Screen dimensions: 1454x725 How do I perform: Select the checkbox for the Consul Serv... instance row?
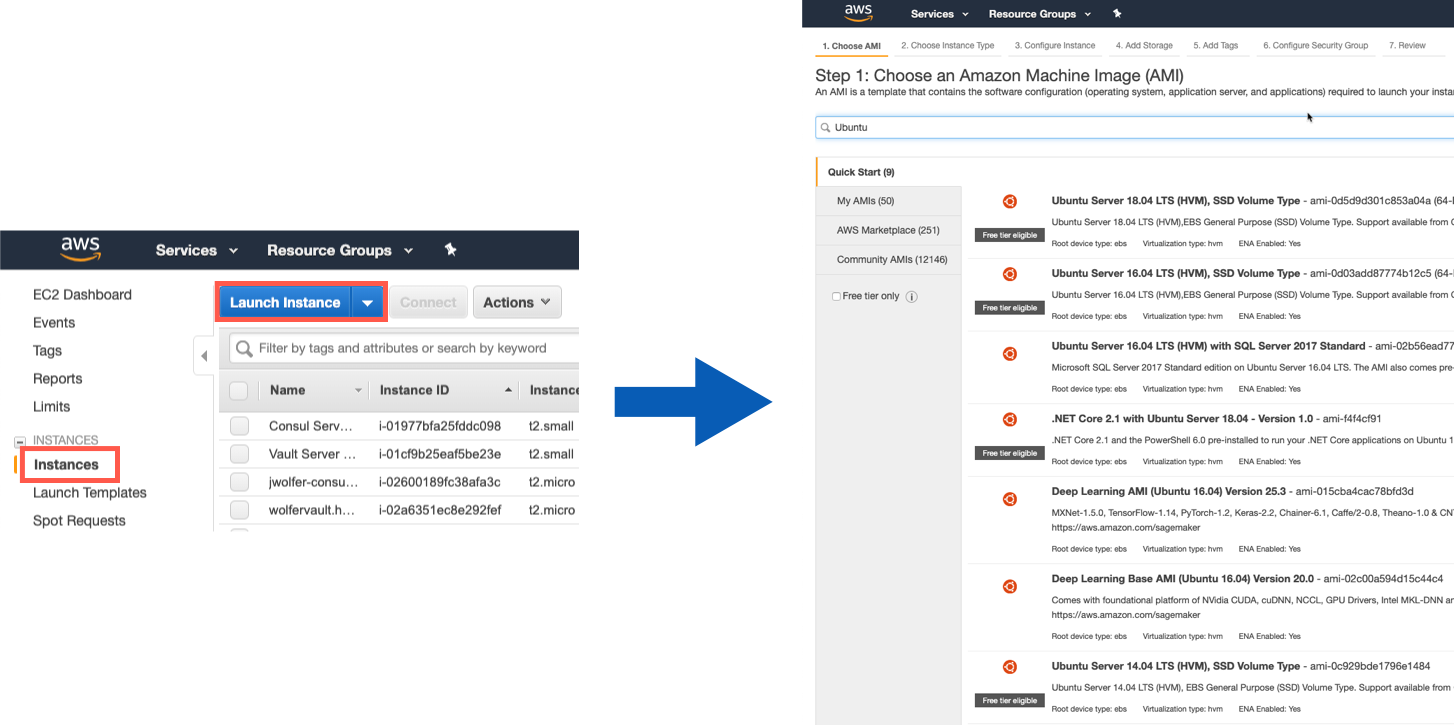click(x=239, y=426)
